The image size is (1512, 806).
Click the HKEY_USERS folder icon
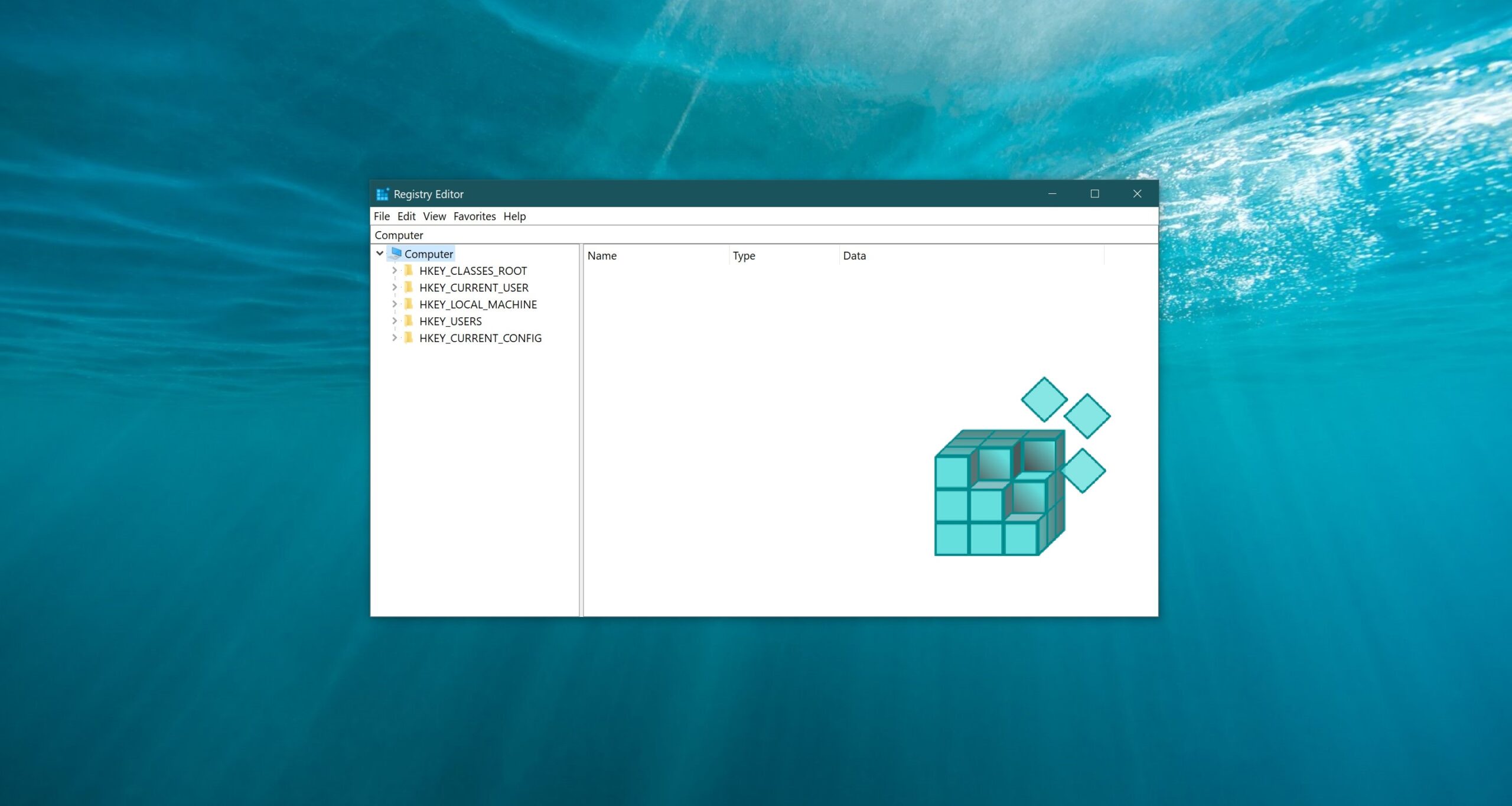tap(408, 321)
